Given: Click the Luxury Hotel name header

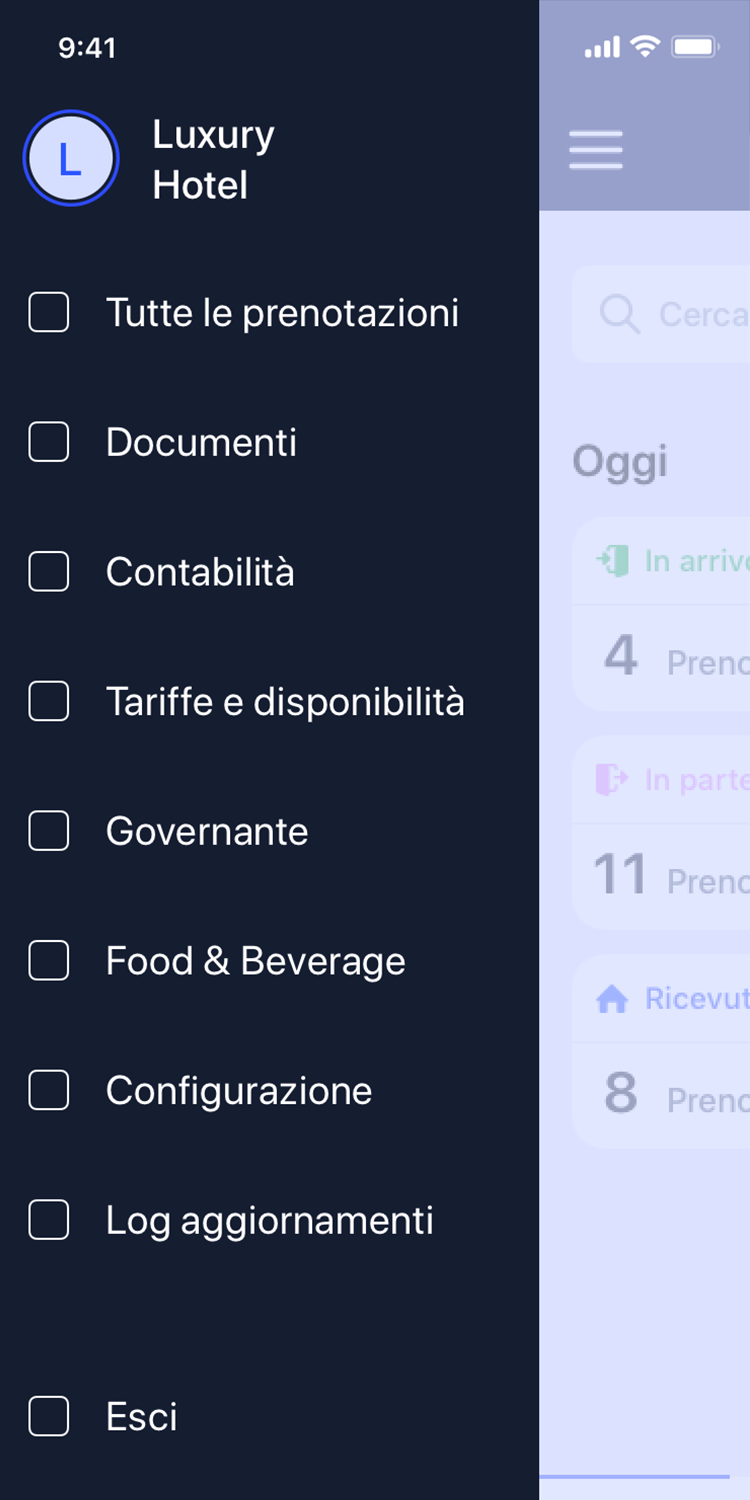Looking at the screenshot, I should click(213, 160).
